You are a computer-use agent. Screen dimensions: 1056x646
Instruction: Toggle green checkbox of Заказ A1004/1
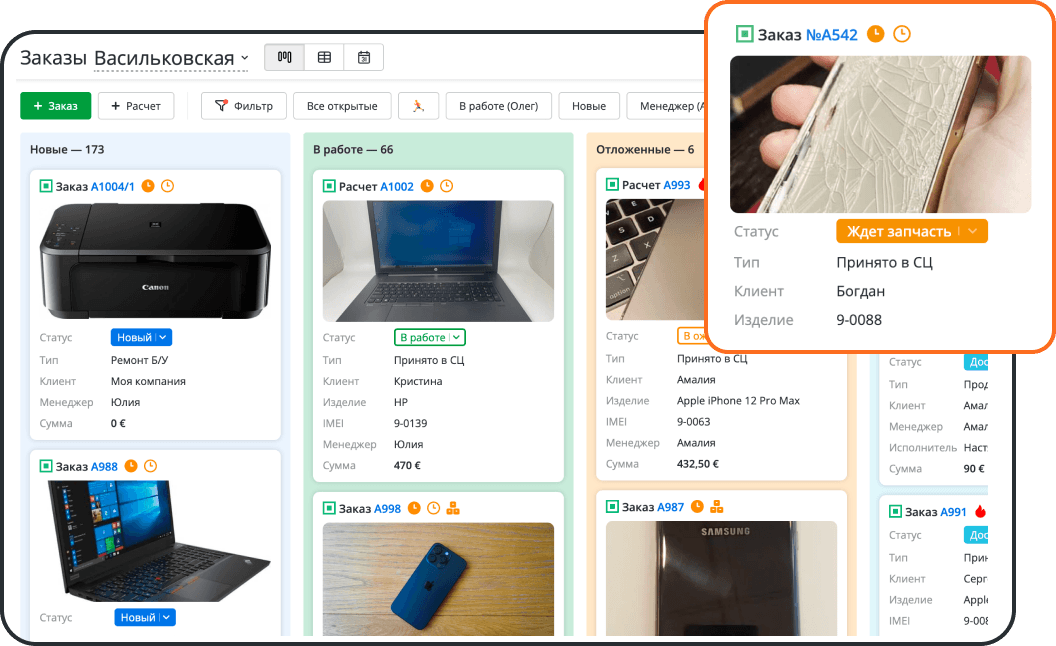[46, 186]
